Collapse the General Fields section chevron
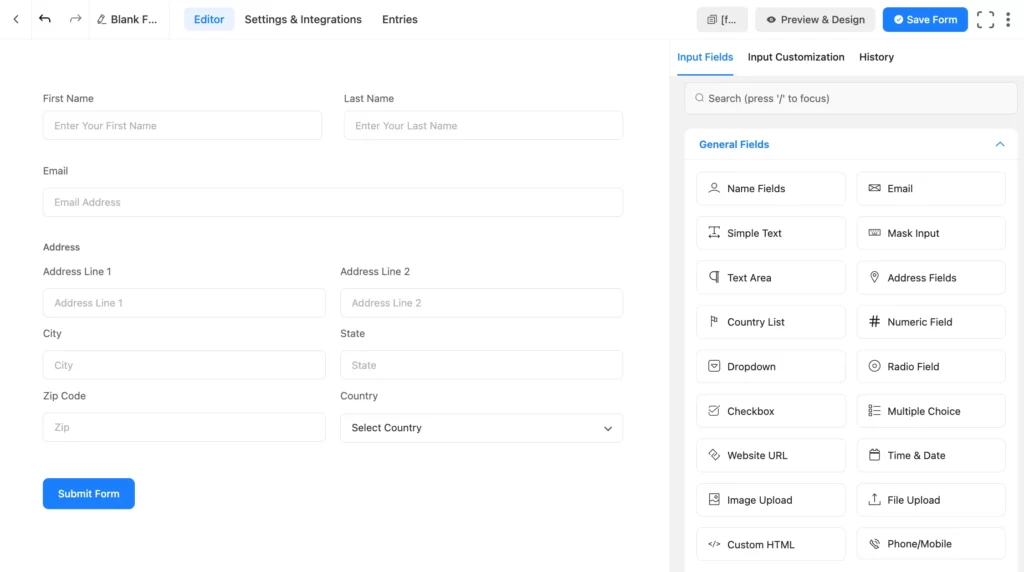The width and height of the screenshot is (1024, 572). (999, 144)
